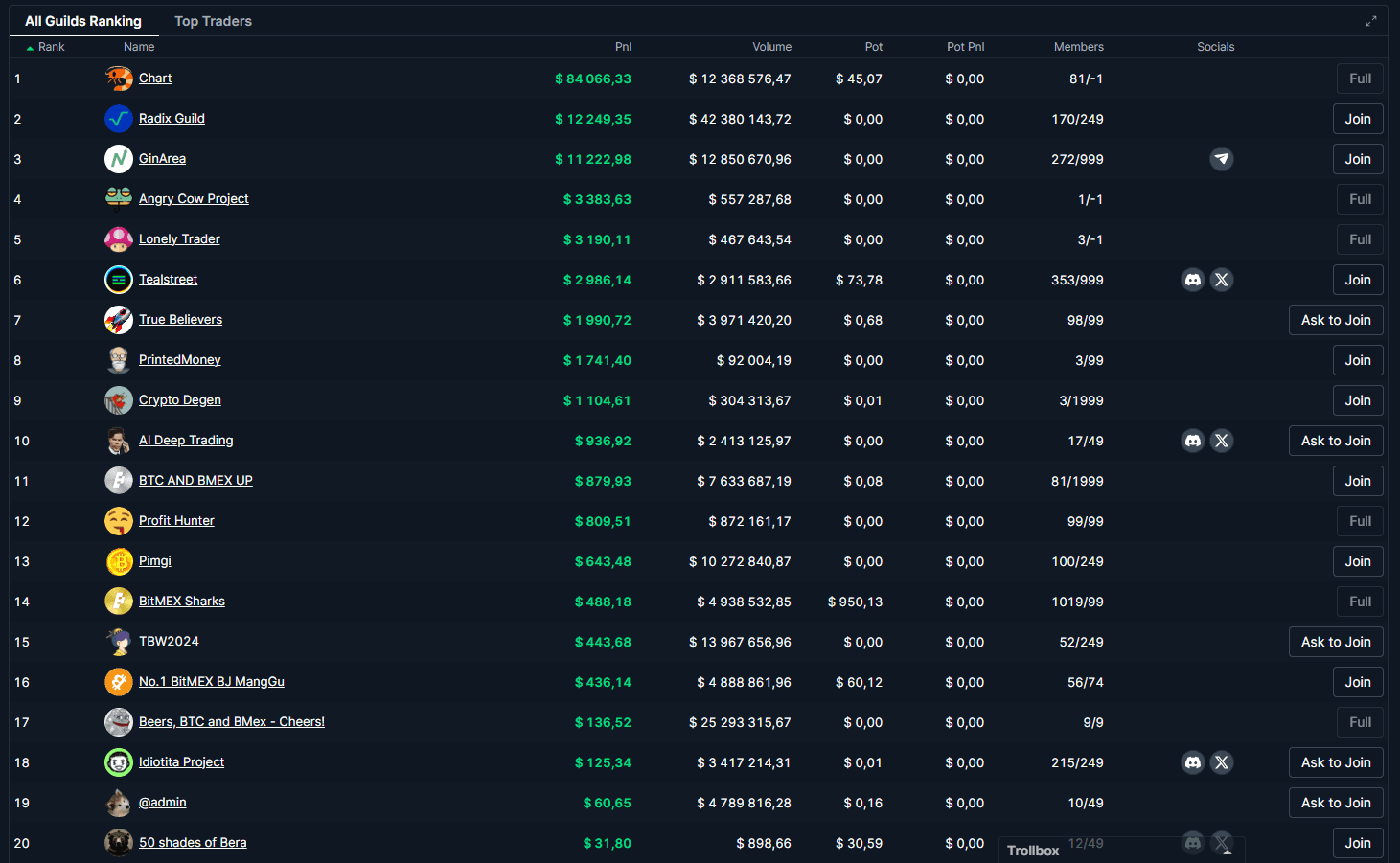1400x863 pixels.
Task: Open the Chart guild link
Action: tap(155, 79)
